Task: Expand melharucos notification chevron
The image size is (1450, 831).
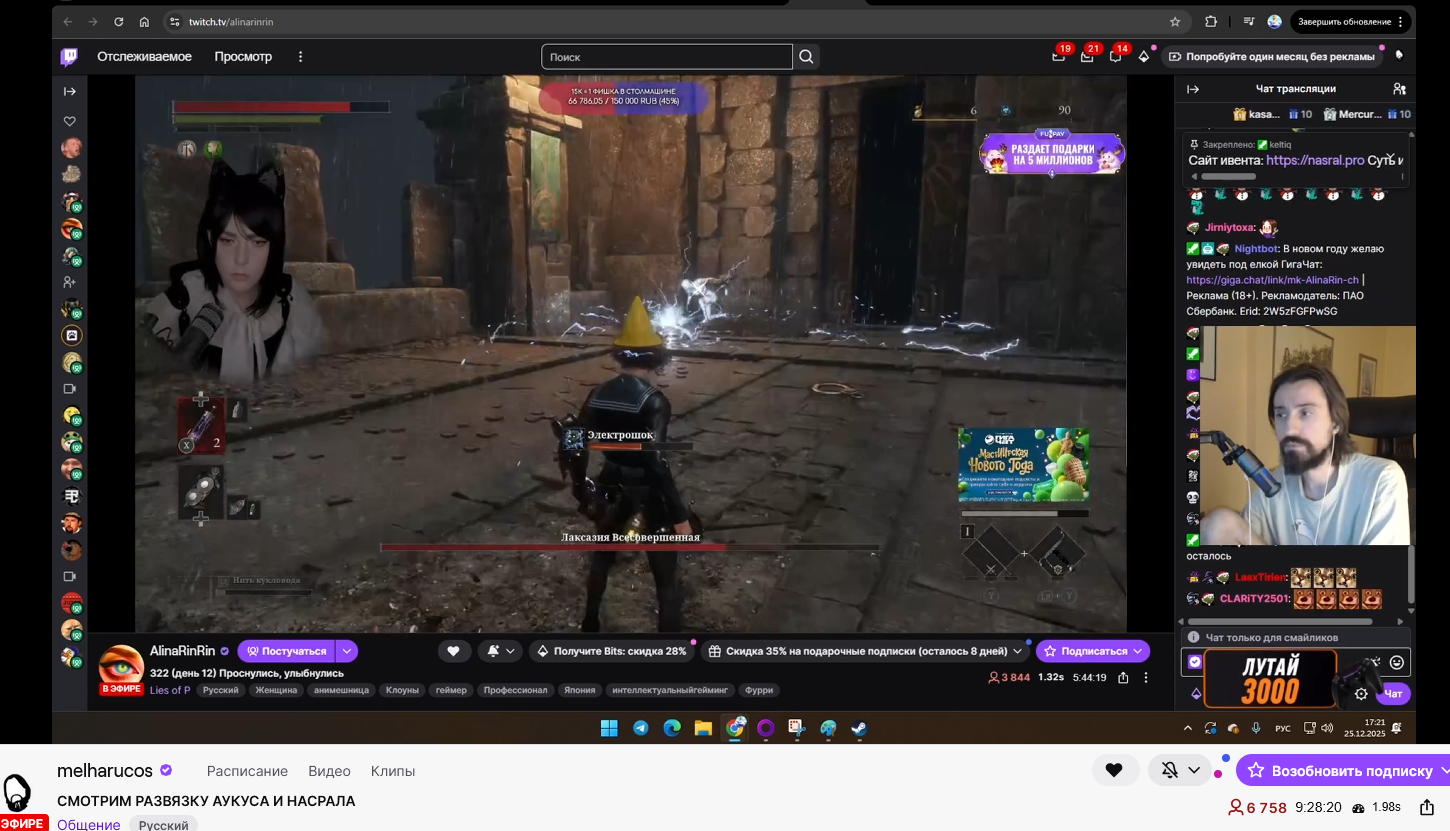Action: coord(1194,770)
